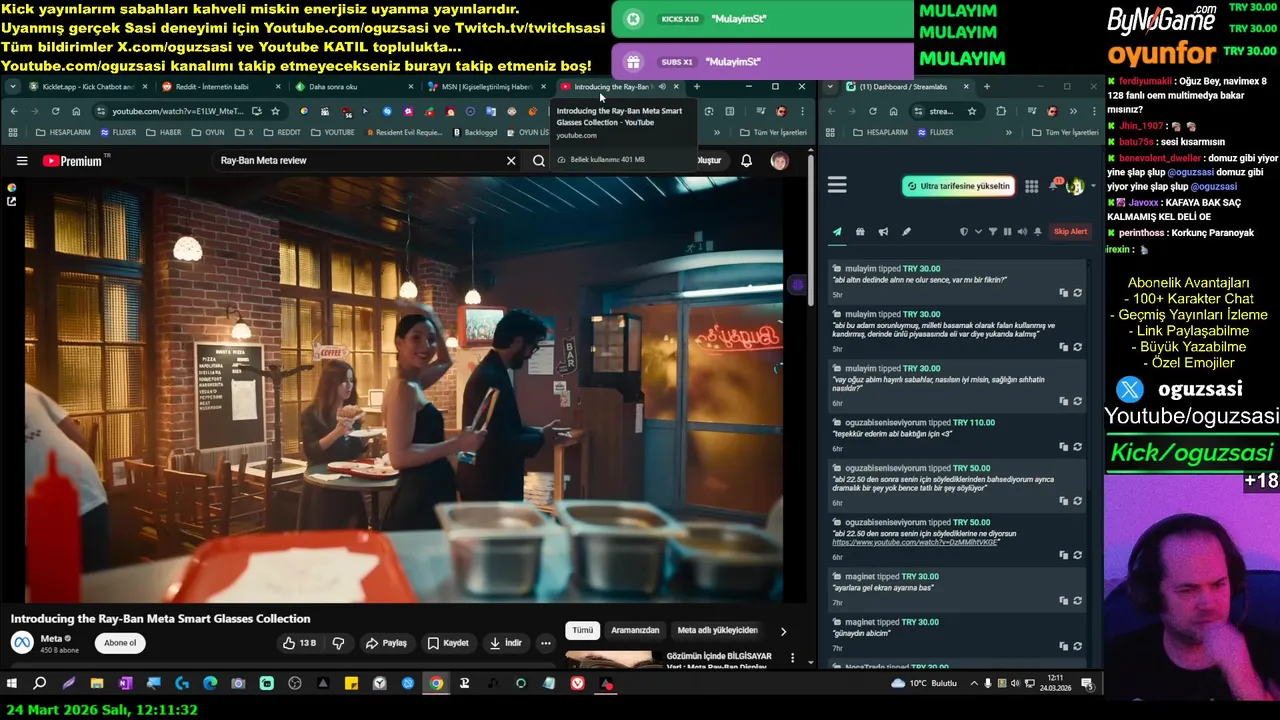Show more bookmarks in the YouTube window
Viewport: 1280px width, 720px height.
click(x=716, y=132)
